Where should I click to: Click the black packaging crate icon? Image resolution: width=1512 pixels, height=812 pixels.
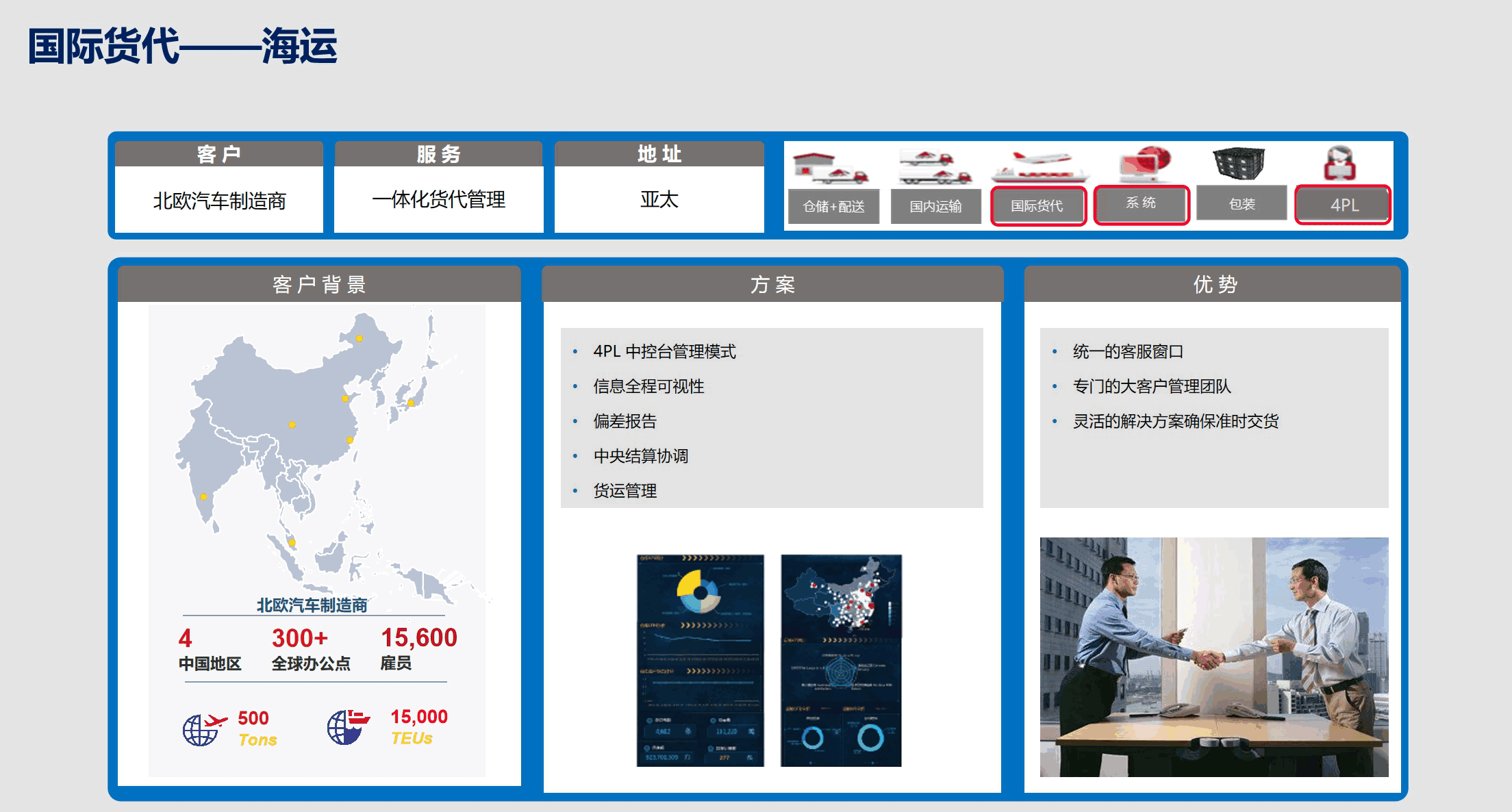pos(1238,164)
